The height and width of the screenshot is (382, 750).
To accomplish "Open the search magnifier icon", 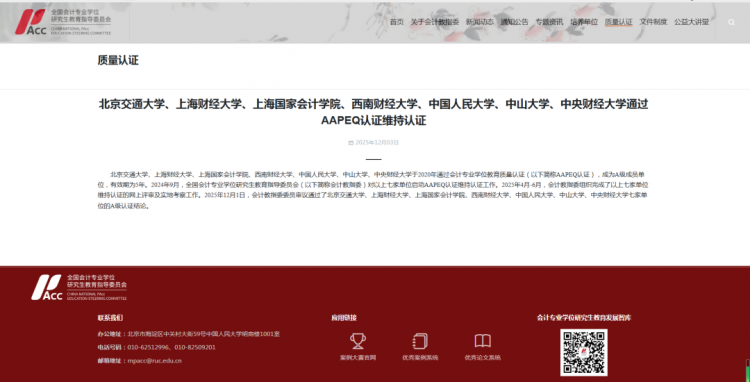I will point(731,22).
